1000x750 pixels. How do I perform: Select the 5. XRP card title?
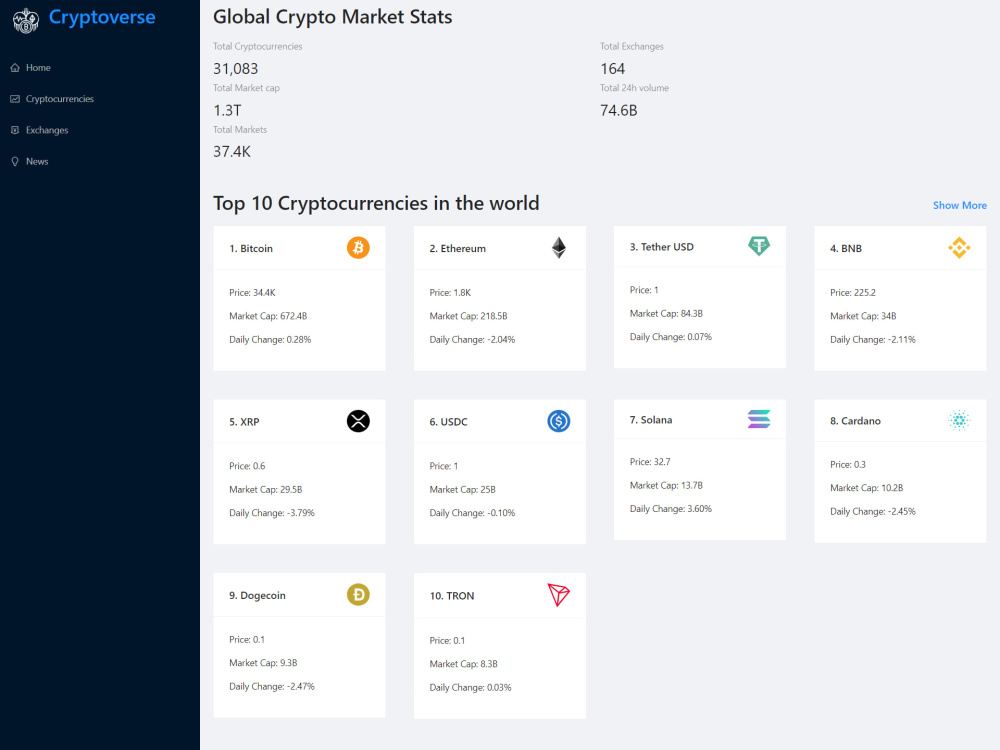[244, 422]
